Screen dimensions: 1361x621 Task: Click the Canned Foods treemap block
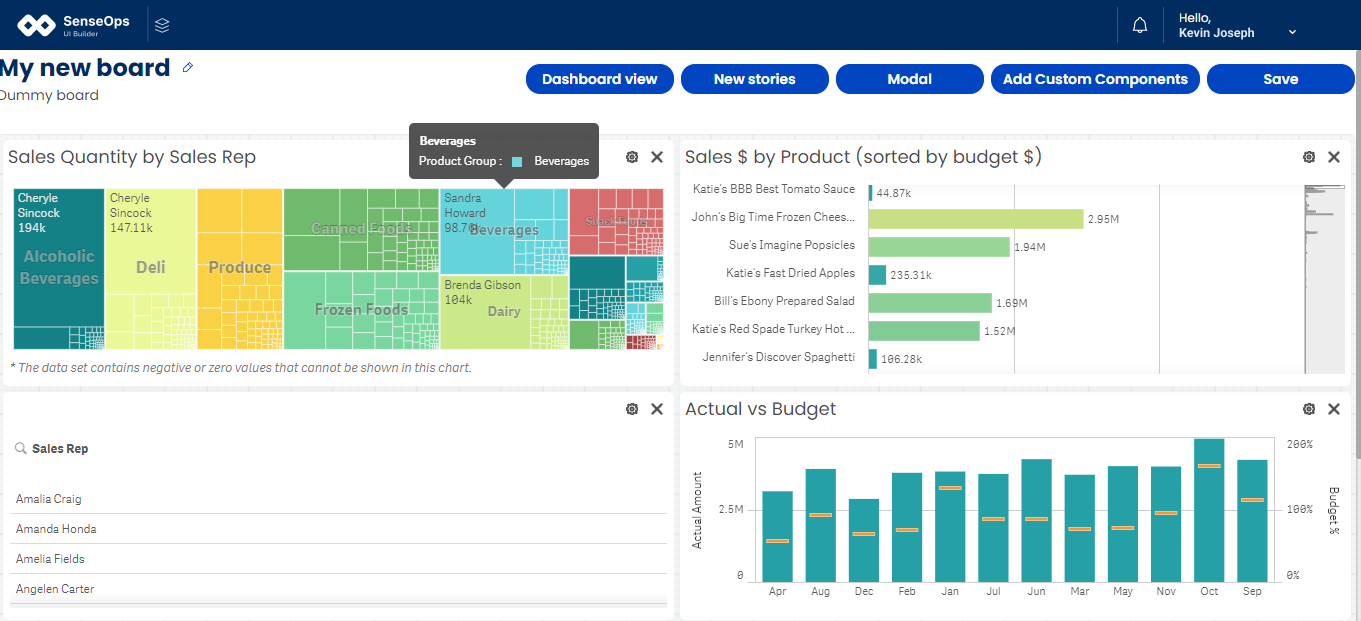[x=361, y=229]
